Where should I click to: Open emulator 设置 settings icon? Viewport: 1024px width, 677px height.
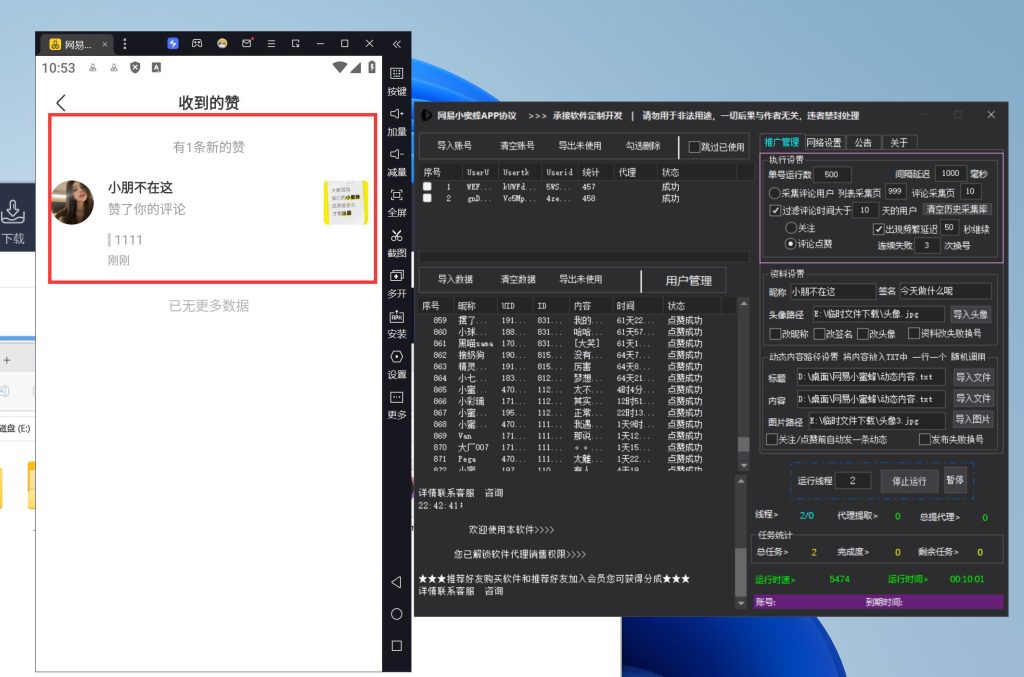click(397, 358)
